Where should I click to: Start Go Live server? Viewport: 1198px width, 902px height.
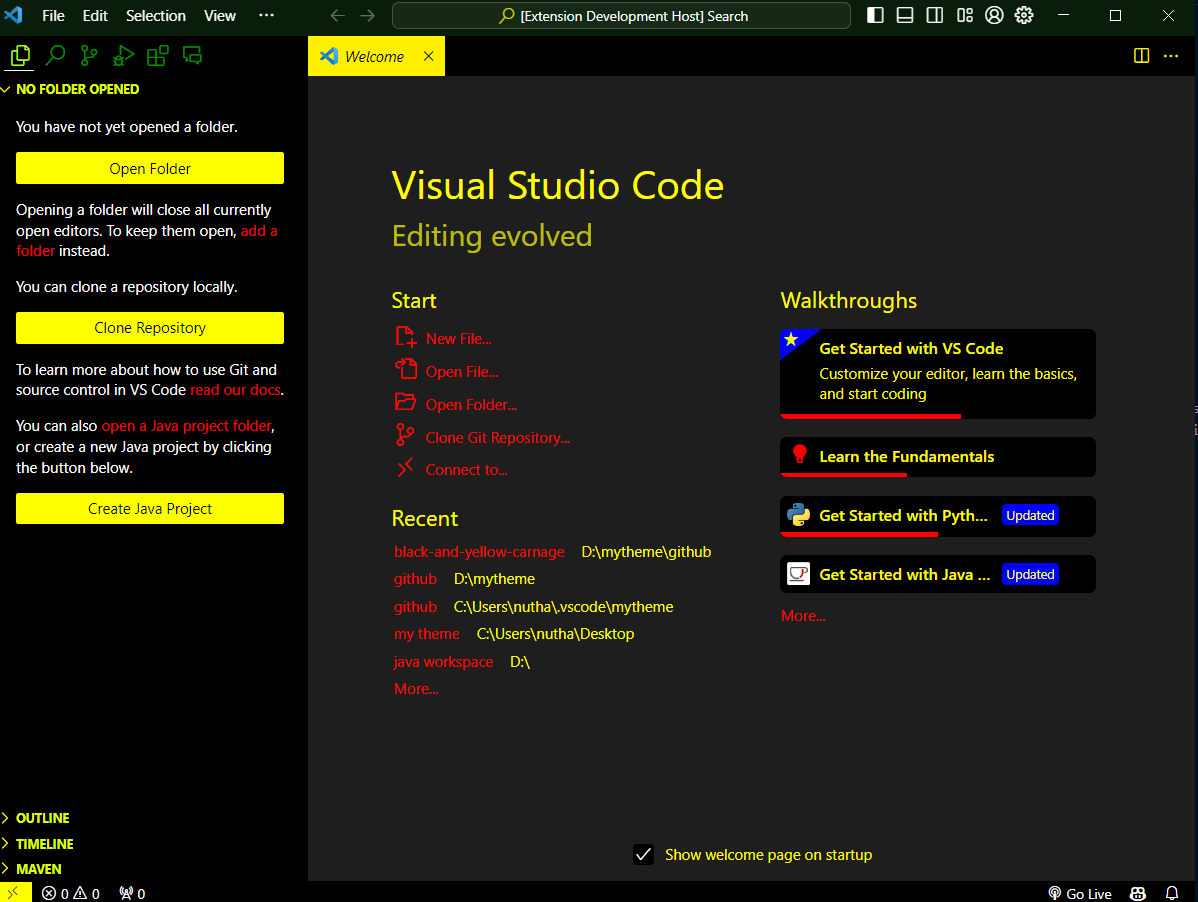coord(1080,893)
